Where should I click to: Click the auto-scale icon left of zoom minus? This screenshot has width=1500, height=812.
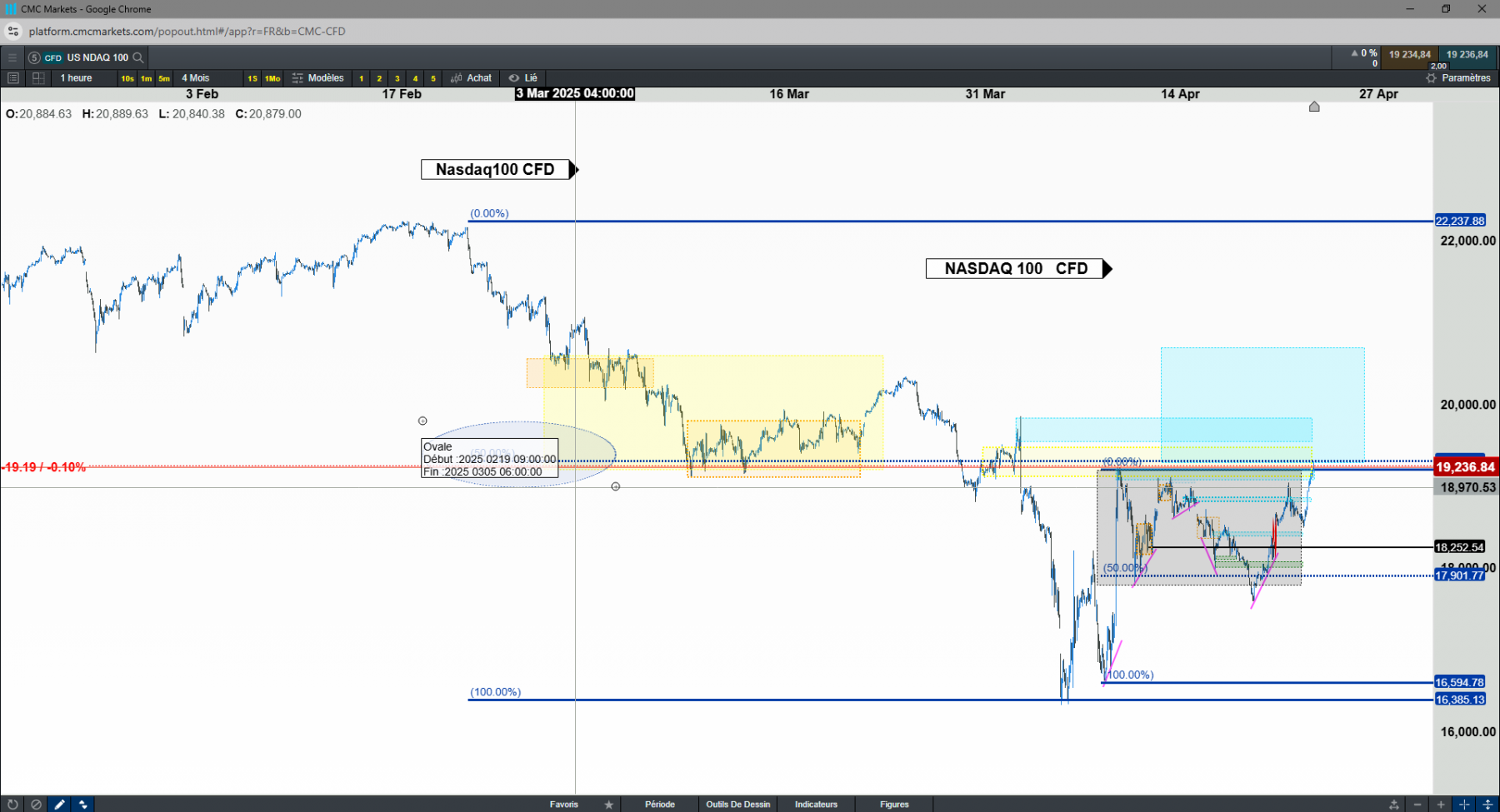[1393, 805]
